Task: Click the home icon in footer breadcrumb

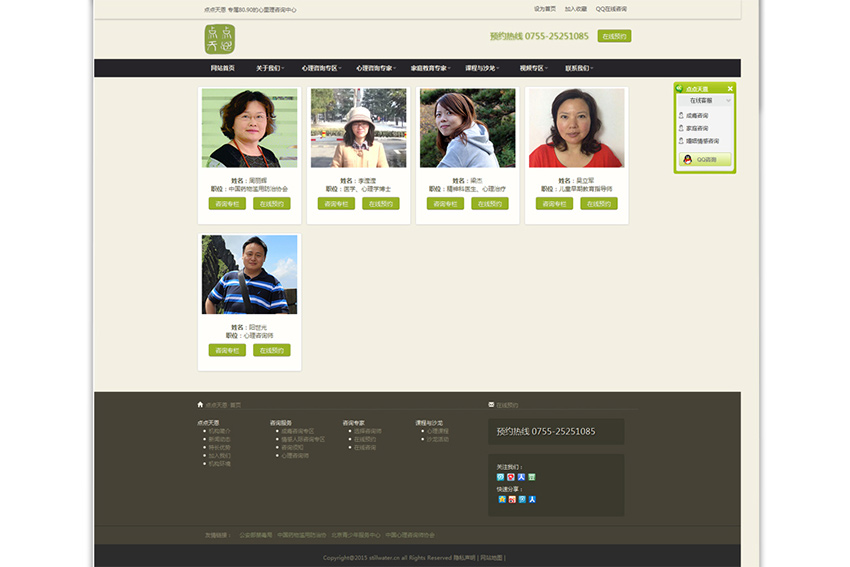Action: (200, 405)
